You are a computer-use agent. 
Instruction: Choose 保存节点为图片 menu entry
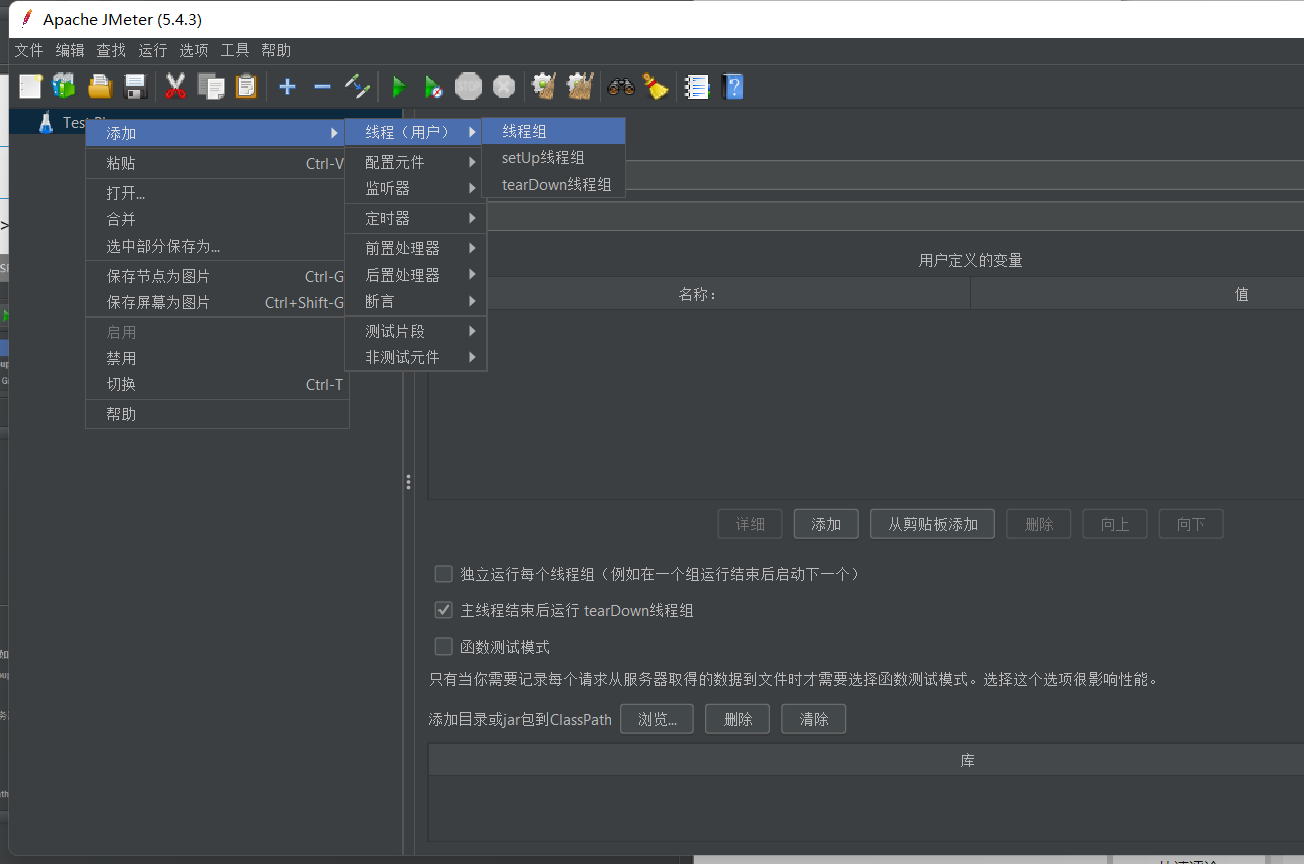click(x=217, y=276)
